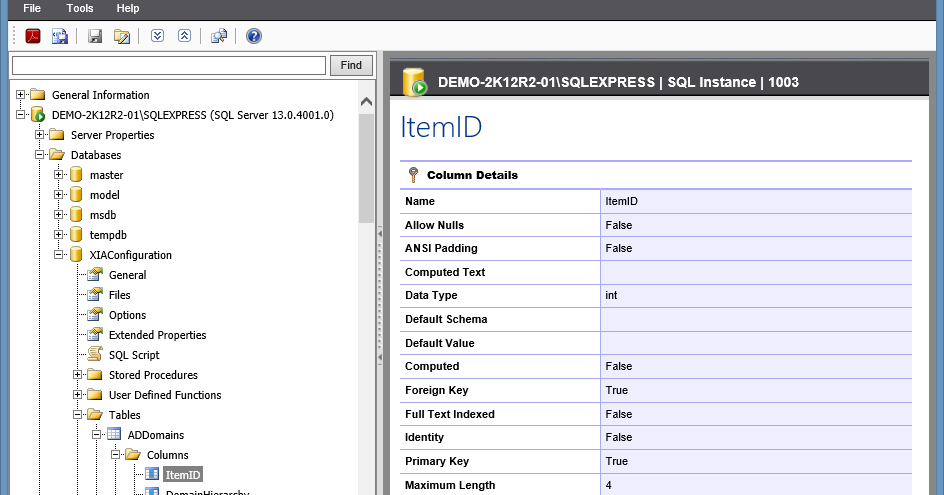Collapse the Tables node
The width and height of the screenshot is (944, 495).
(78, 414)
